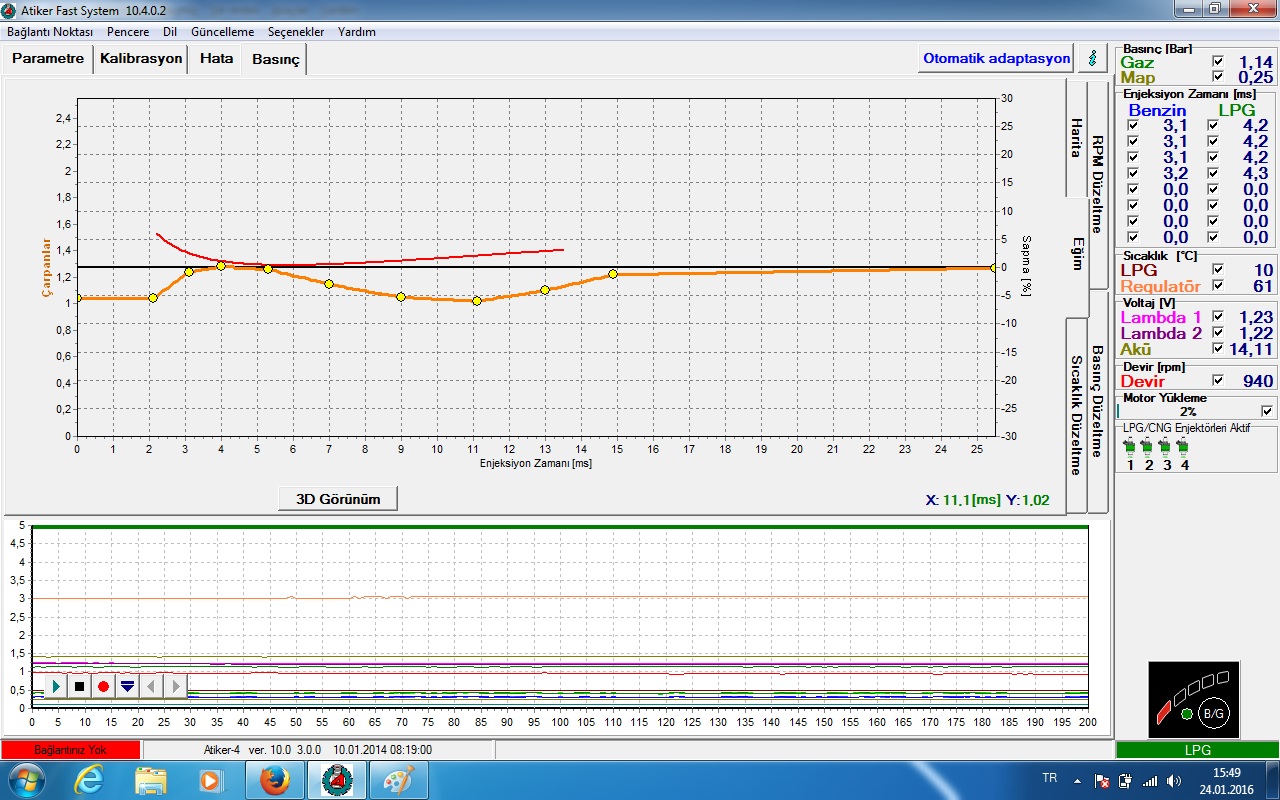Toggle LPG injector 3 icon
The width and height of the screenshot is (1280, 800).
[1166, 448]
